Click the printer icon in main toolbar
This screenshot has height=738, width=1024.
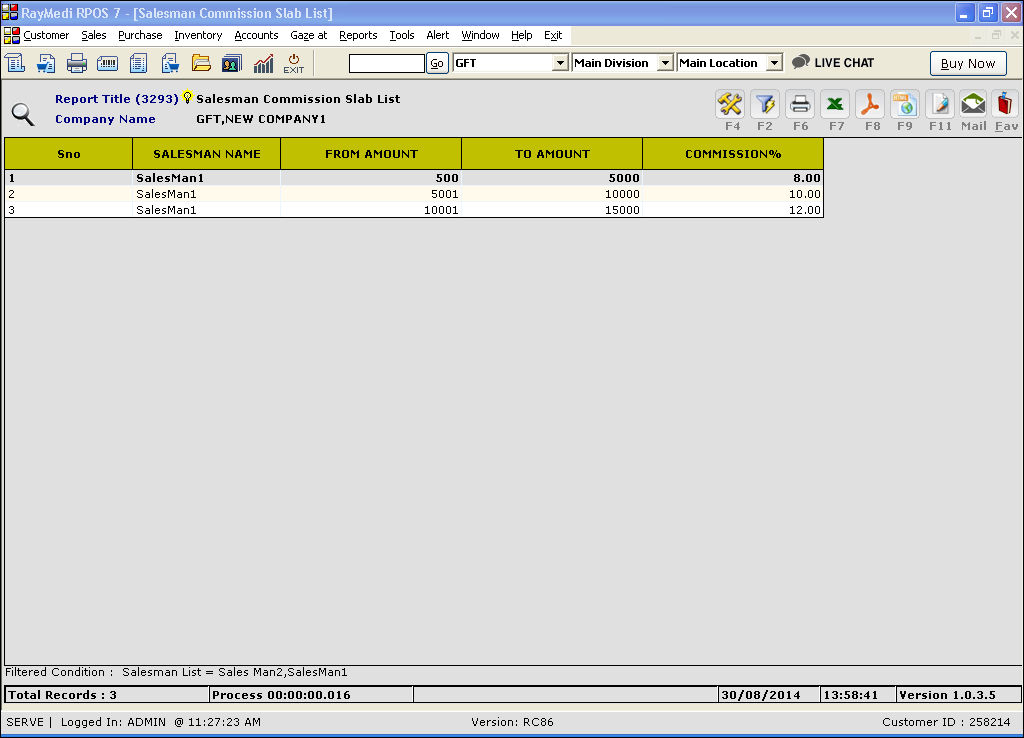(x=76, y=63)
